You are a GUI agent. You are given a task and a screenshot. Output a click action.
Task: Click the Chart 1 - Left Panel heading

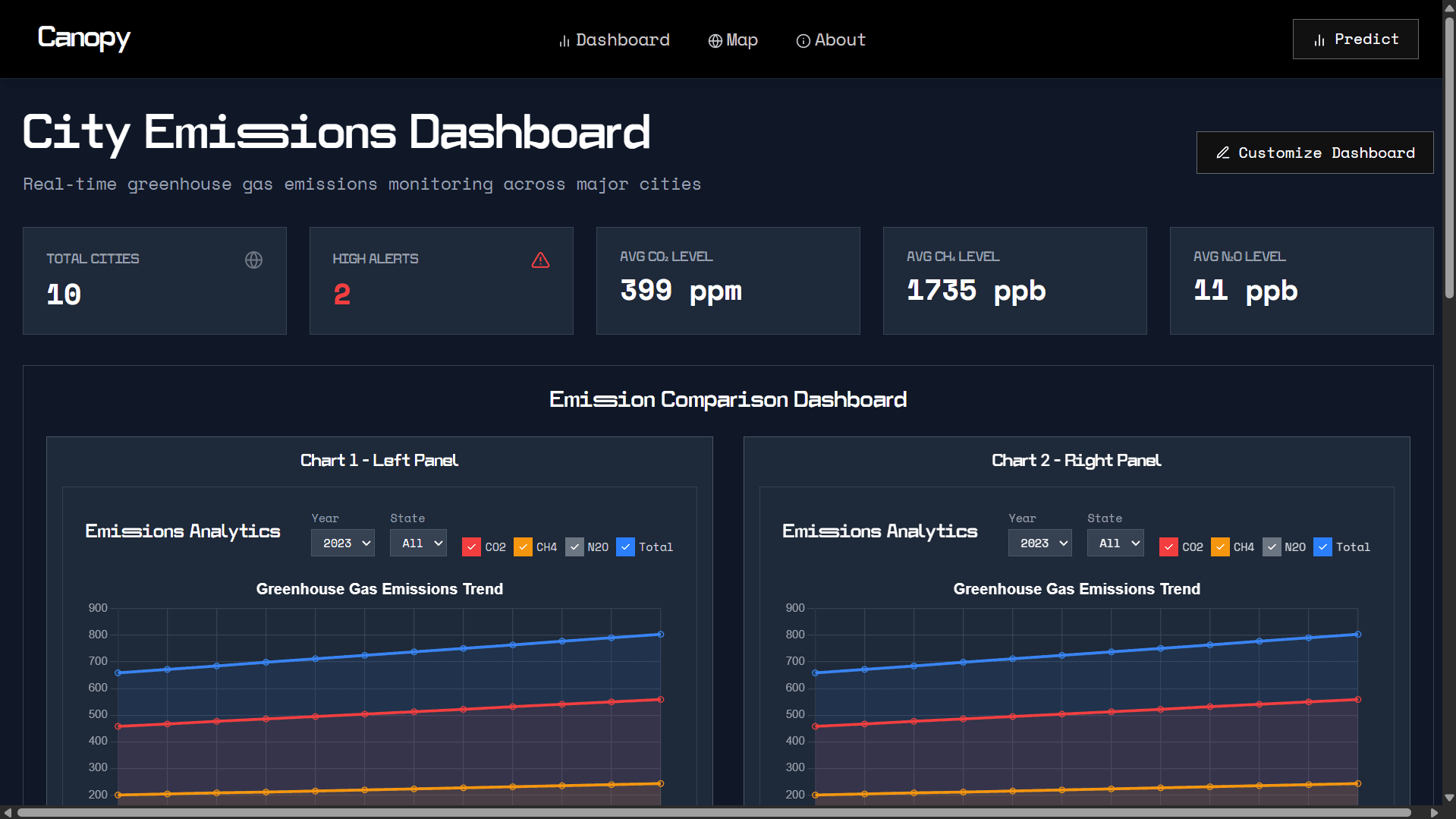coord(379,460)
